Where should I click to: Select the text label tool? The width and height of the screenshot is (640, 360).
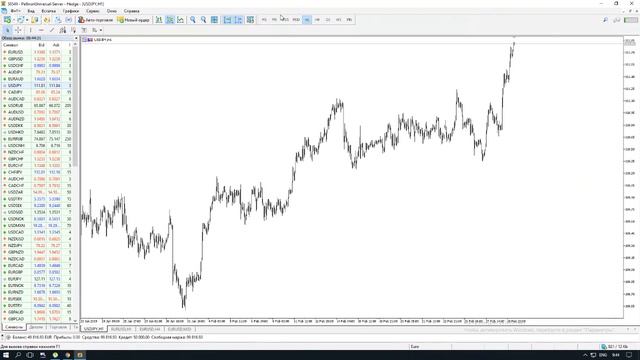[84, 30]
